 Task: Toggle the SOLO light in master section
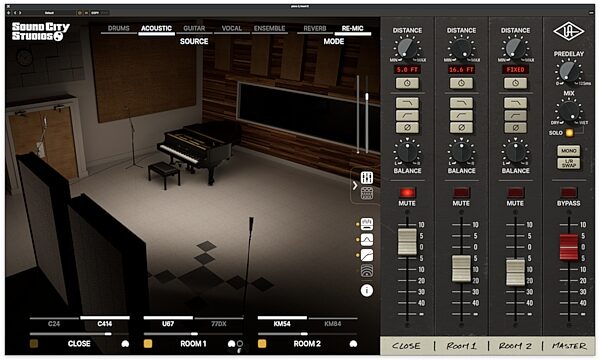tap(569, 133)
